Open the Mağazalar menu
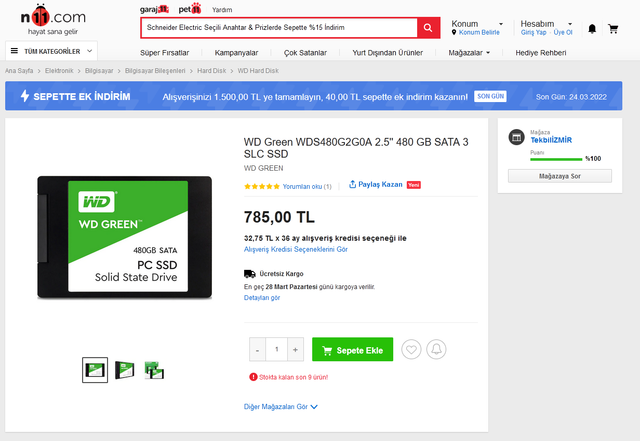 pos(474,52)
